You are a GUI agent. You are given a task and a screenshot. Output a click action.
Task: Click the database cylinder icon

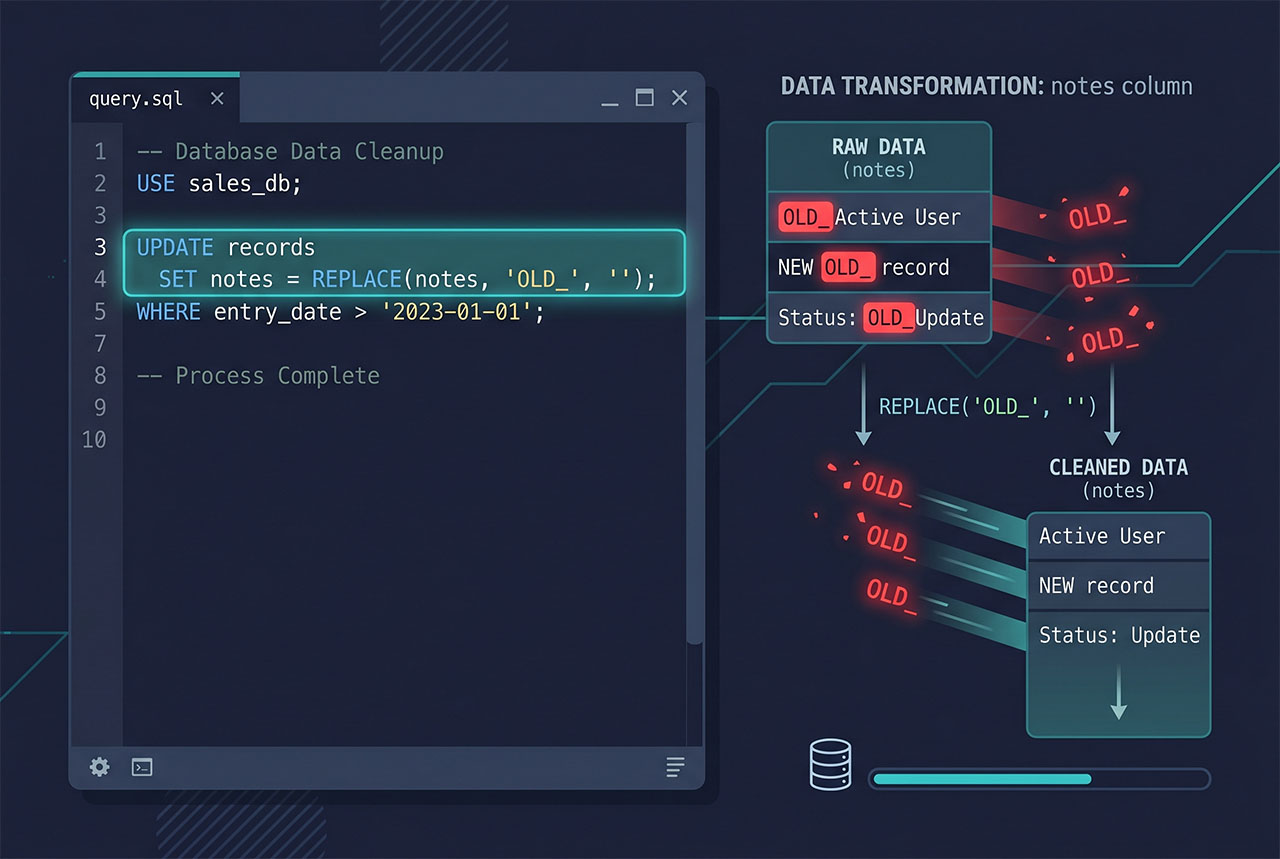(830, 765)
